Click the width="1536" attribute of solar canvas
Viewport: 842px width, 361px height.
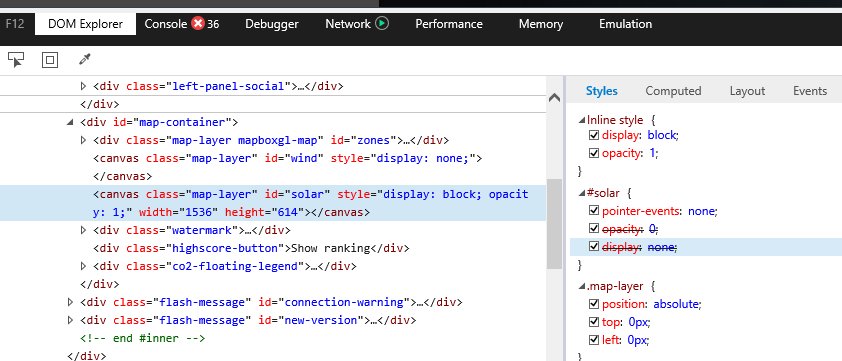[179, 212]
